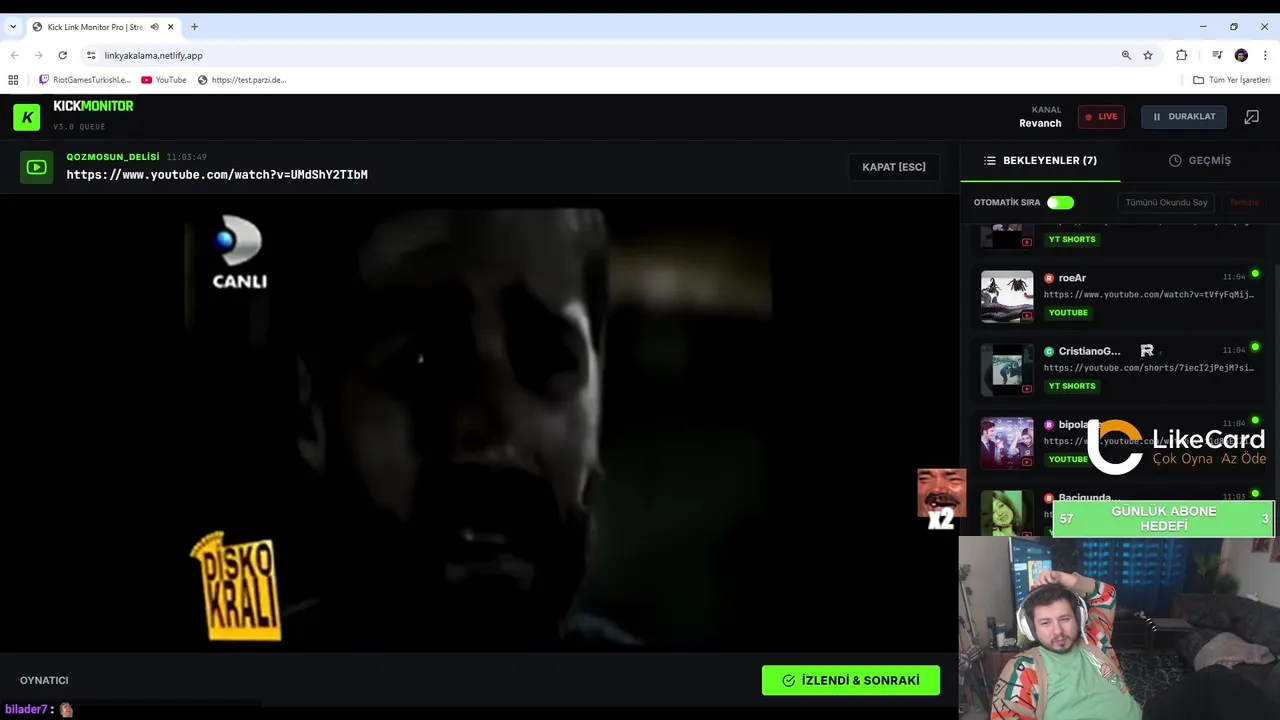The width and height of the screenshot is (1280, 720).
Task: Click CristianoG's youtube shorts URL
Action: pyautogui.click(x=1148, y=368)
